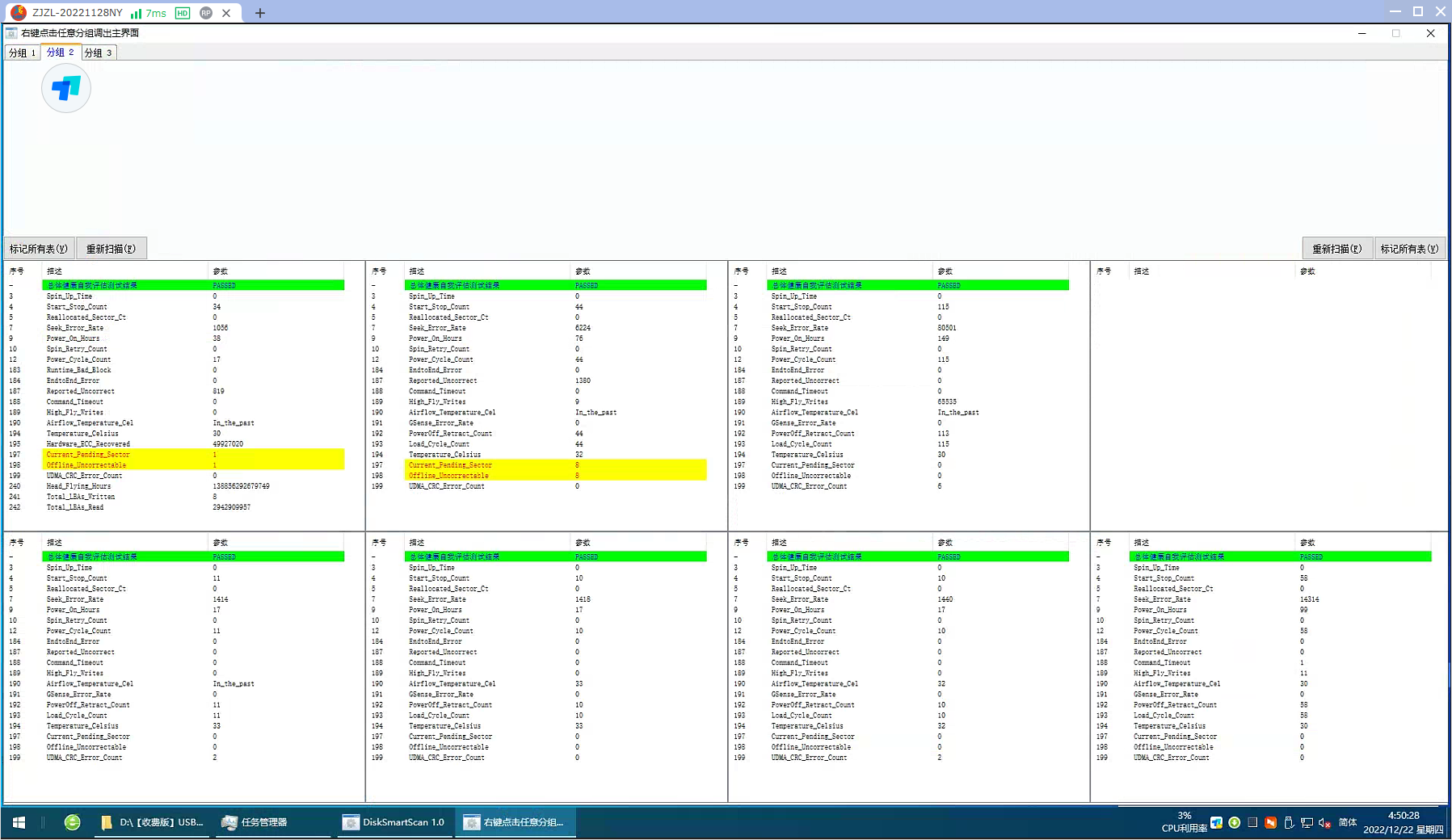1452x840 pixels.
Task: Click the muted speaker volume icon
Action: coord(1325,823)
